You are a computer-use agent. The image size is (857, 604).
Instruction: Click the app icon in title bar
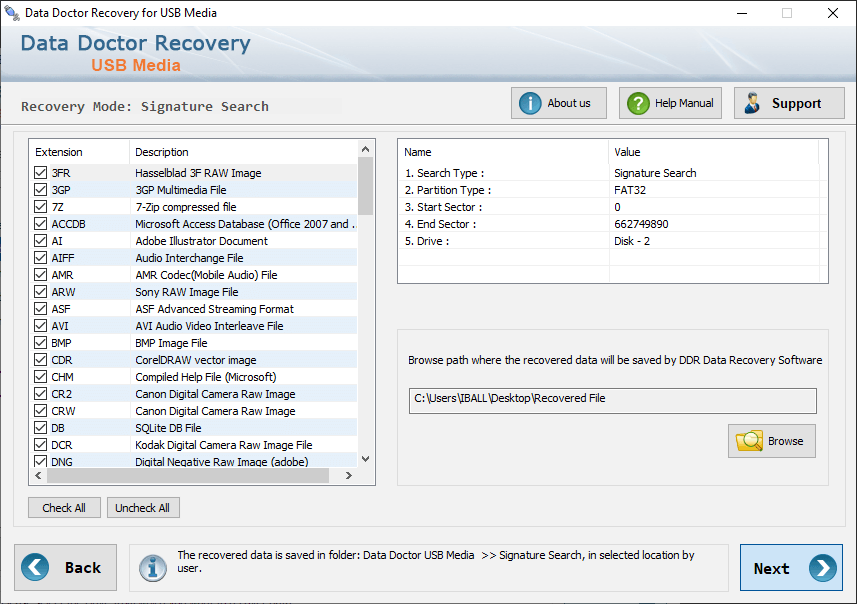(11, 13)
